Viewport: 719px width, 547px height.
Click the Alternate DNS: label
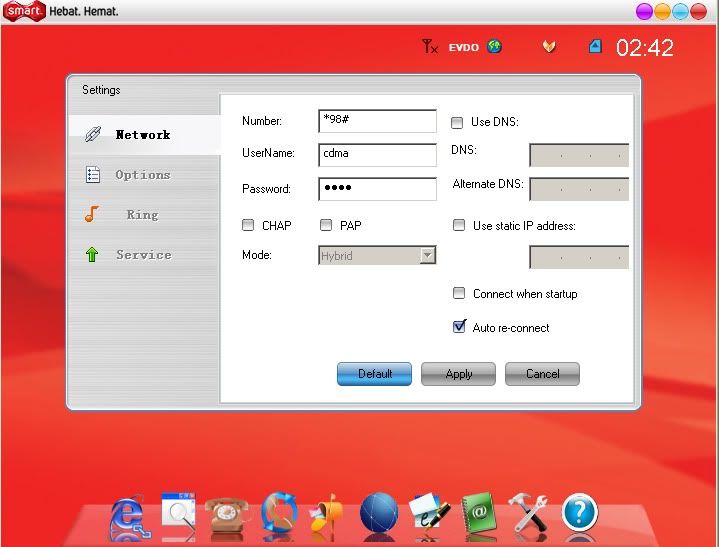(488, 184)
